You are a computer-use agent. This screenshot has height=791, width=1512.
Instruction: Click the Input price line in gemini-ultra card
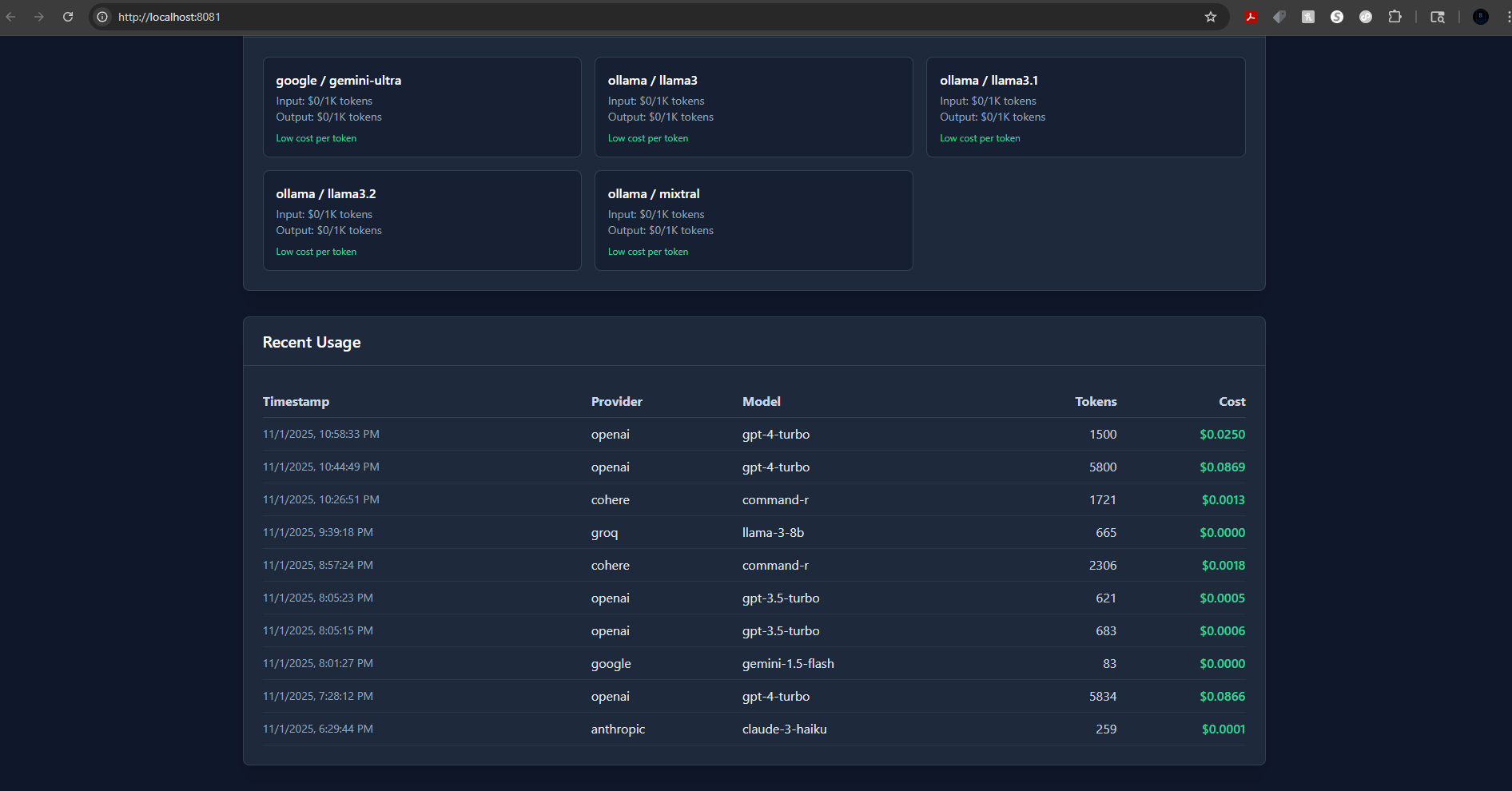[x=324, y=101]
